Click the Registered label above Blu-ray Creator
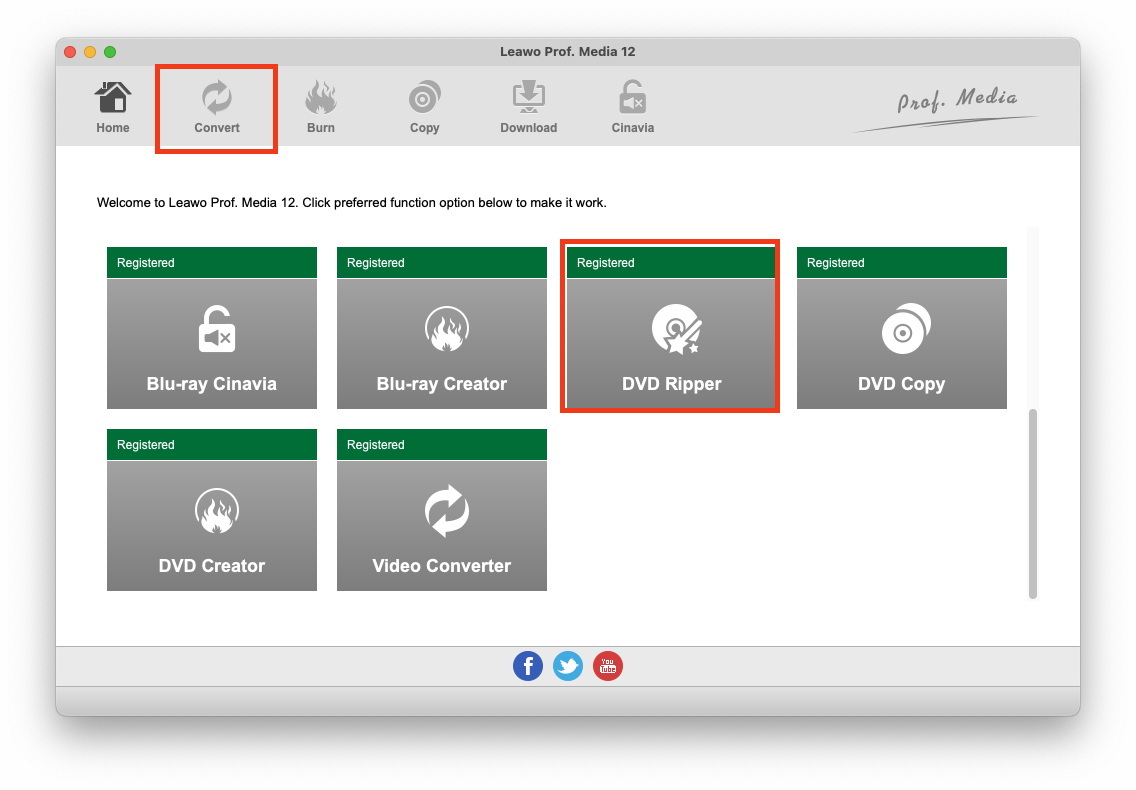1136x790 pixels. point(375,262)
